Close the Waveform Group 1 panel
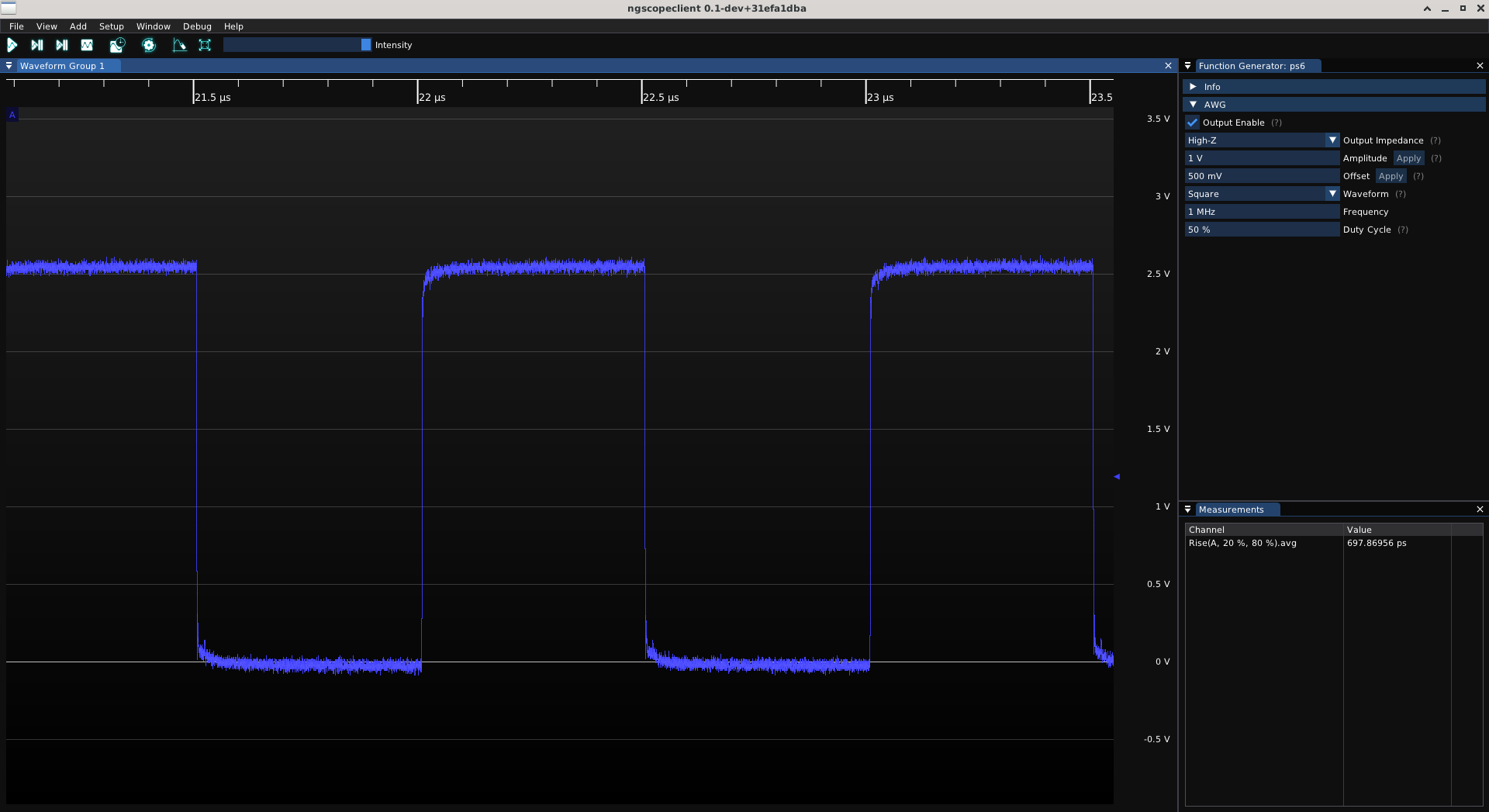Viewport: 1489px width, 812px height. coord(1168,66)
